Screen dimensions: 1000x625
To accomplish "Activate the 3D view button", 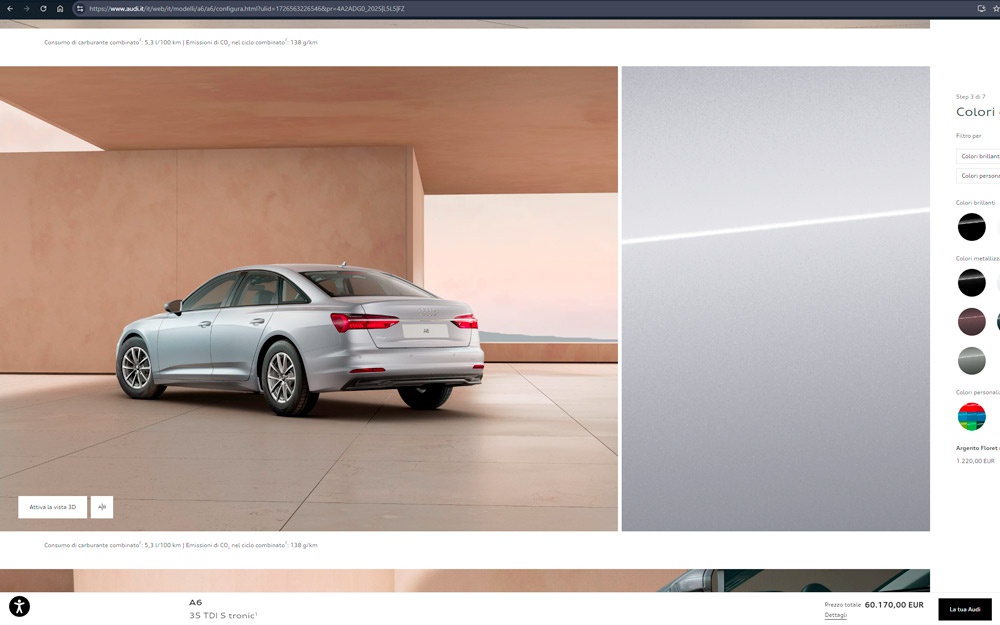I will 52,507.
